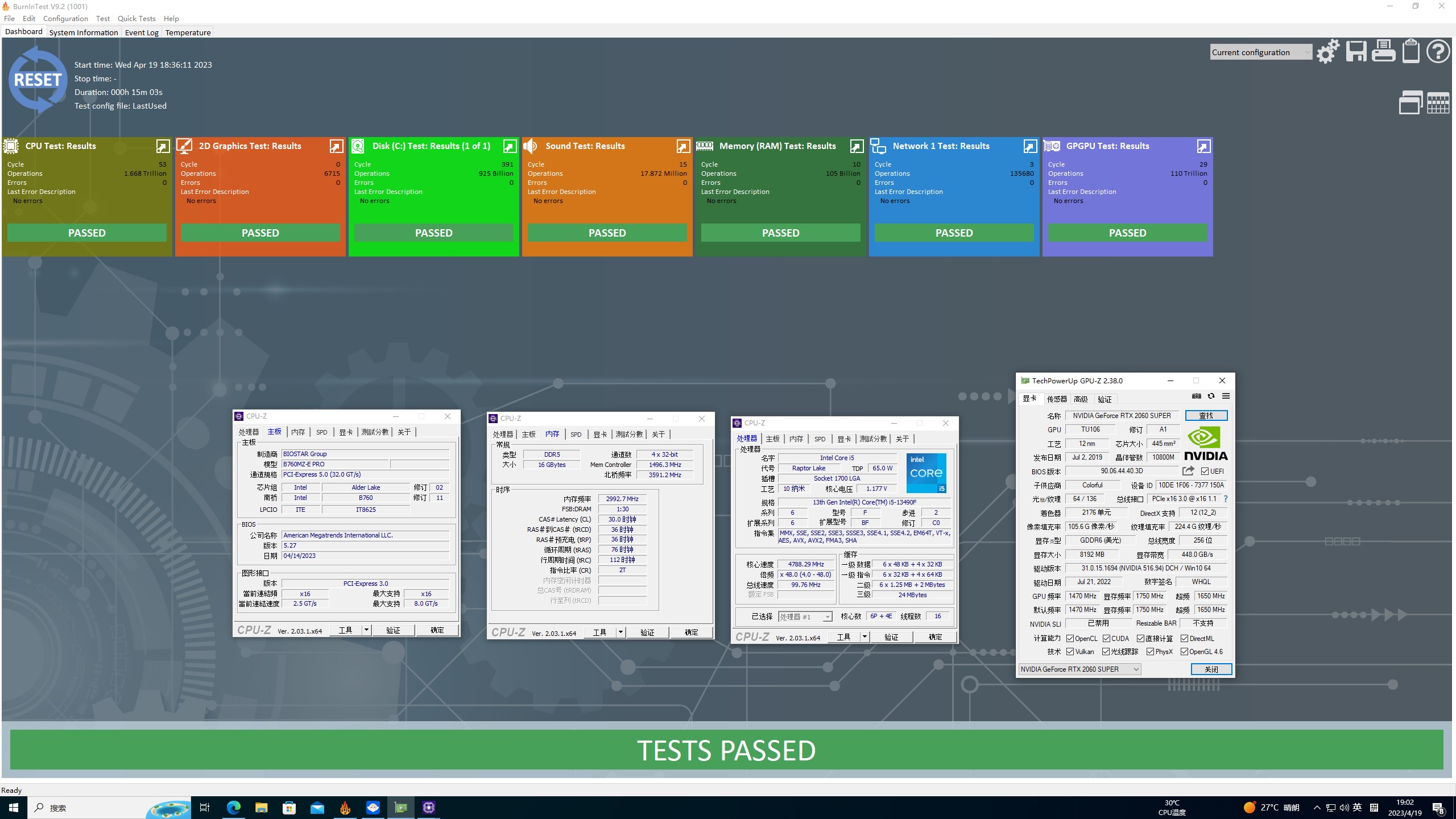The image size is (1456, 819).
Task: Toggle CUDA checkbox in GPU-Z
Action: pyautogui.click(x=1106, y=639)
